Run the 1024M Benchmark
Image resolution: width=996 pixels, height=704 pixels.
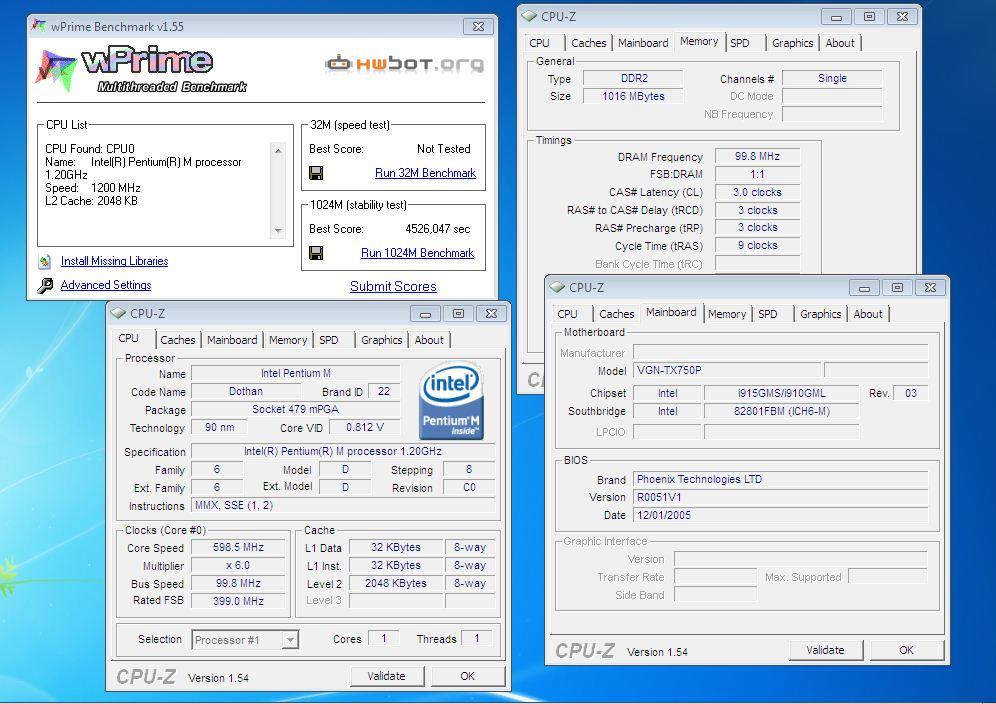pos(417,253)
